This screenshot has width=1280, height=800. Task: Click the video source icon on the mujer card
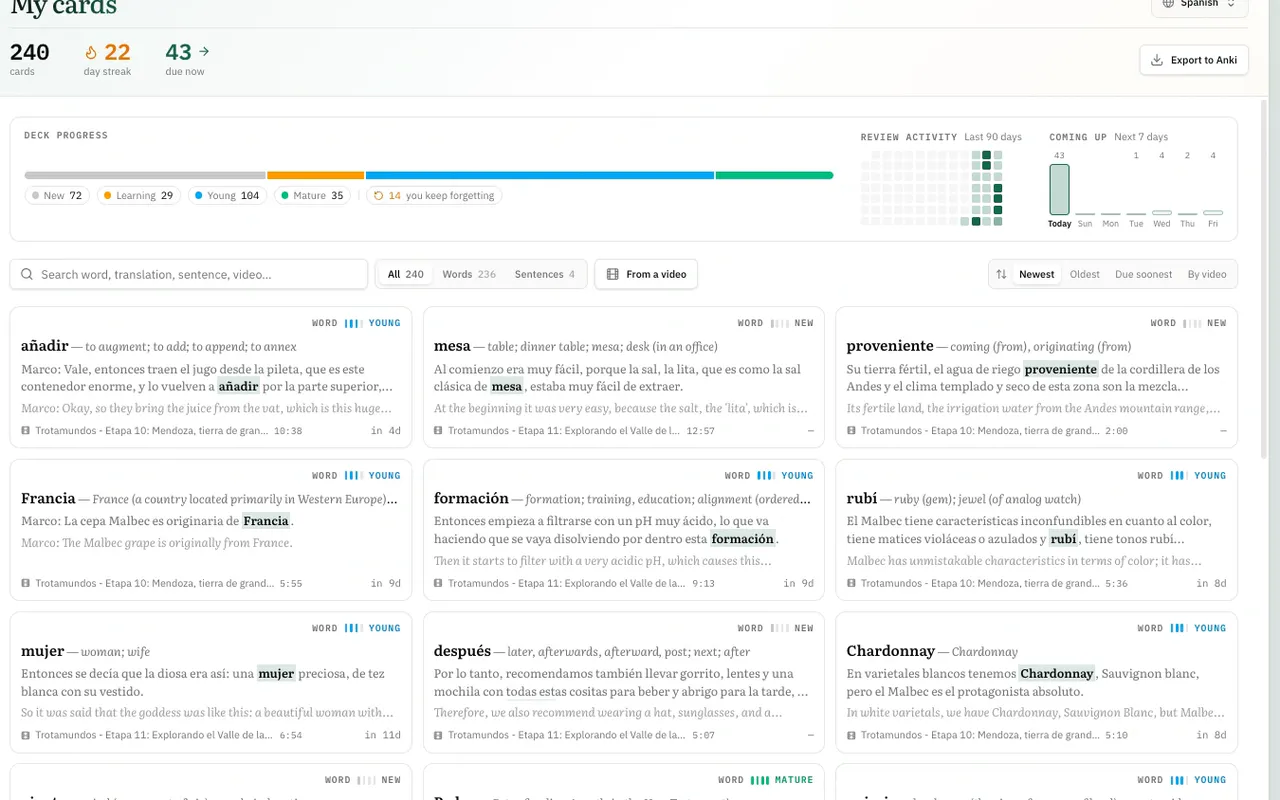pos(25,735)
